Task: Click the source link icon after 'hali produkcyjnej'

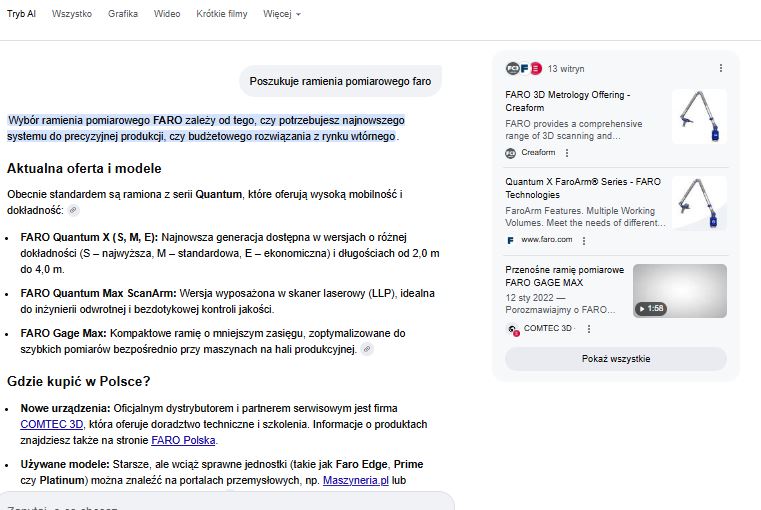Action: [x=367, y=349]
